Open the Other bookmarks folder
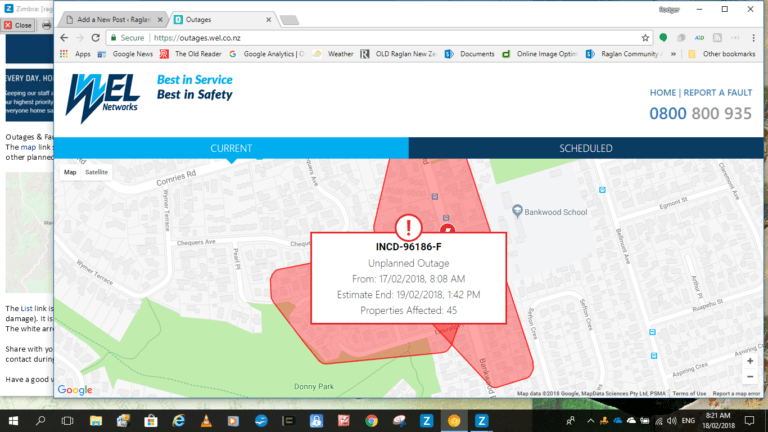The height and width of the screenshot is (432, 768). [x=722, y=54]
